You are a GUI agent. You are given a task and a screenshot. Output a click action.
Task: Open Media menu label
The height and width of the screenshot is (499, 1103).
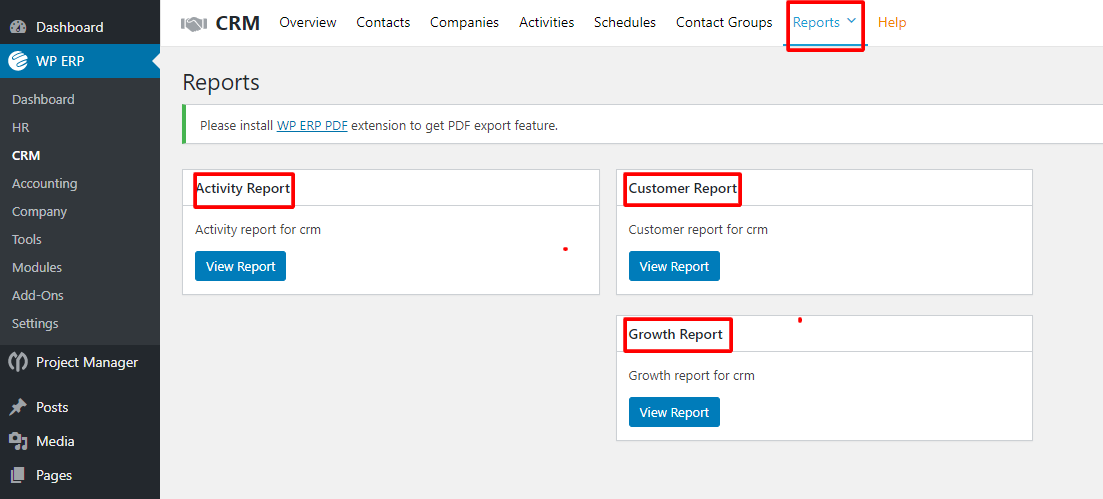(x=55, y=441)
